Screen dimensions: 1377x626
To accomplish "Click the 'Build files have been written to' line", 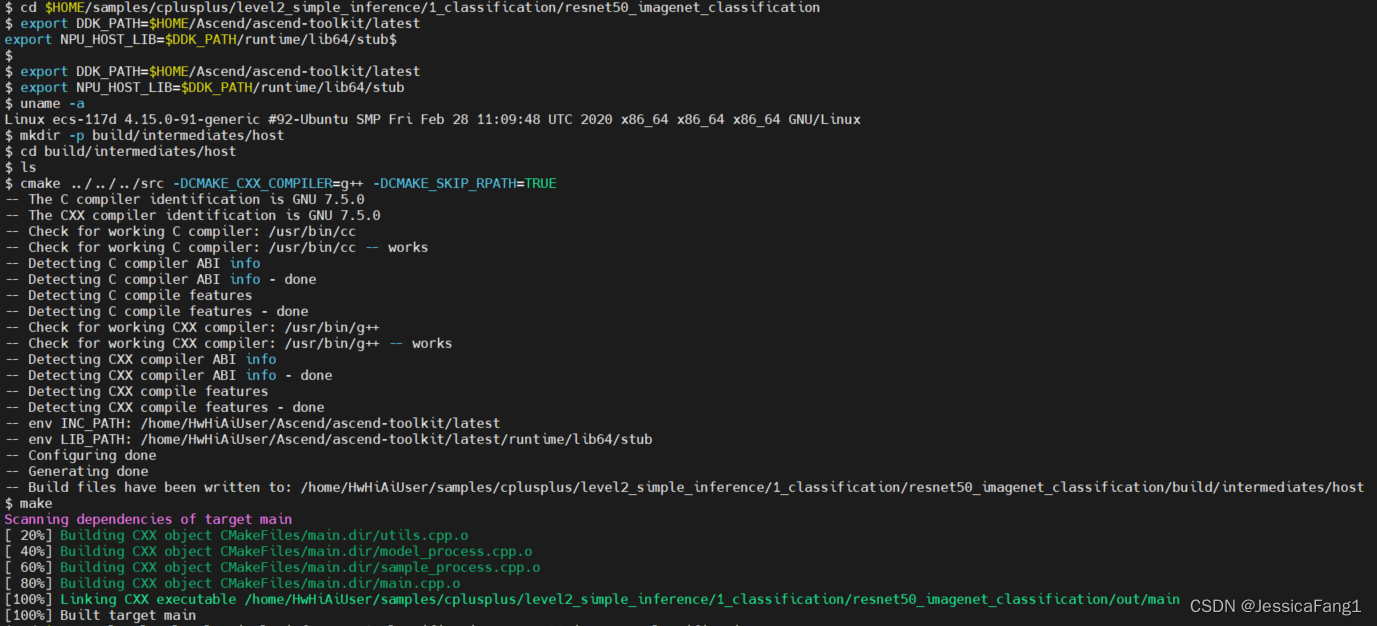I will [x=684, y=487].
